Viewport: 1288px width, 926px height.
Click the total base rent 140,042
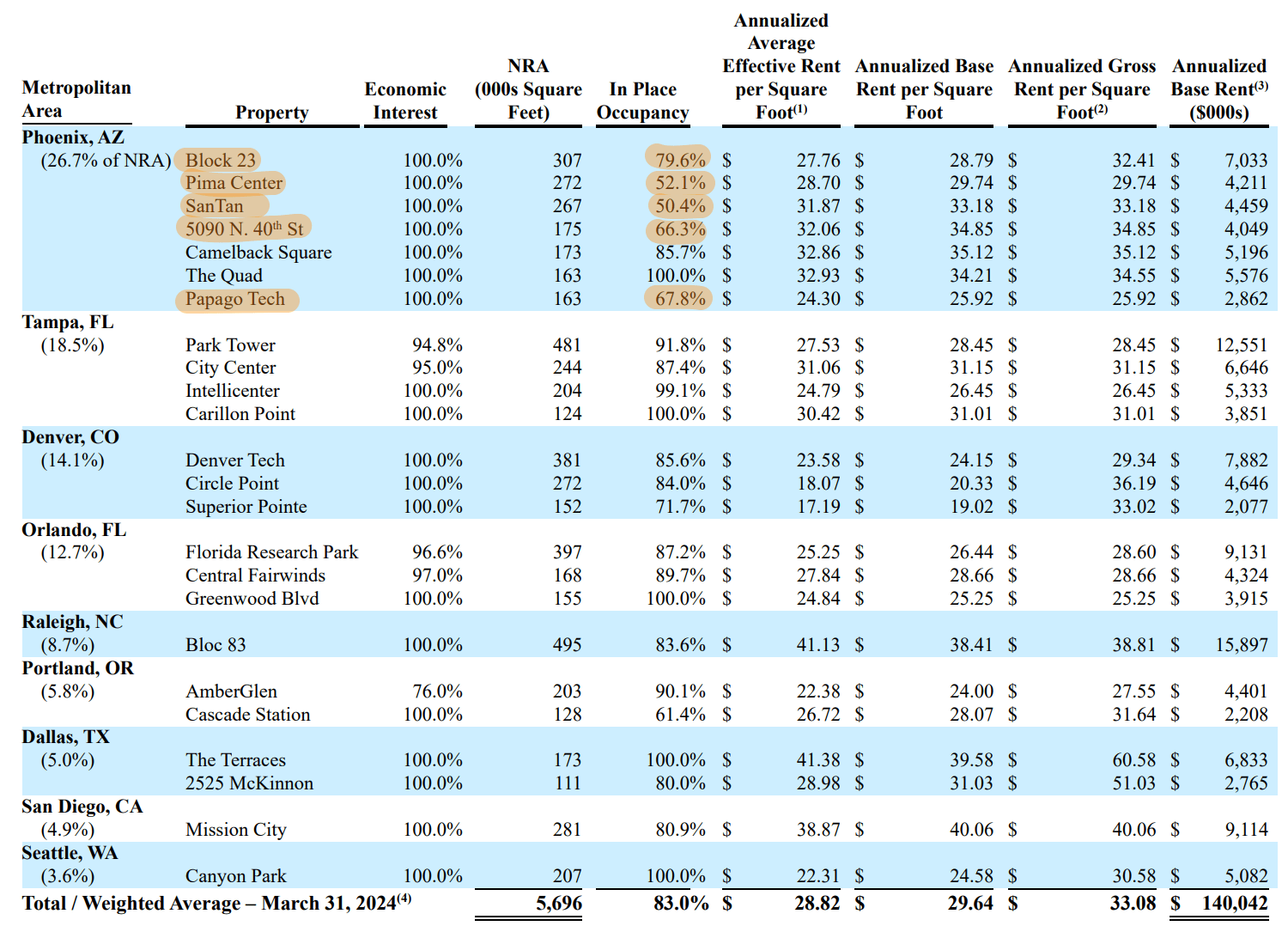[x=1235, y=904]
